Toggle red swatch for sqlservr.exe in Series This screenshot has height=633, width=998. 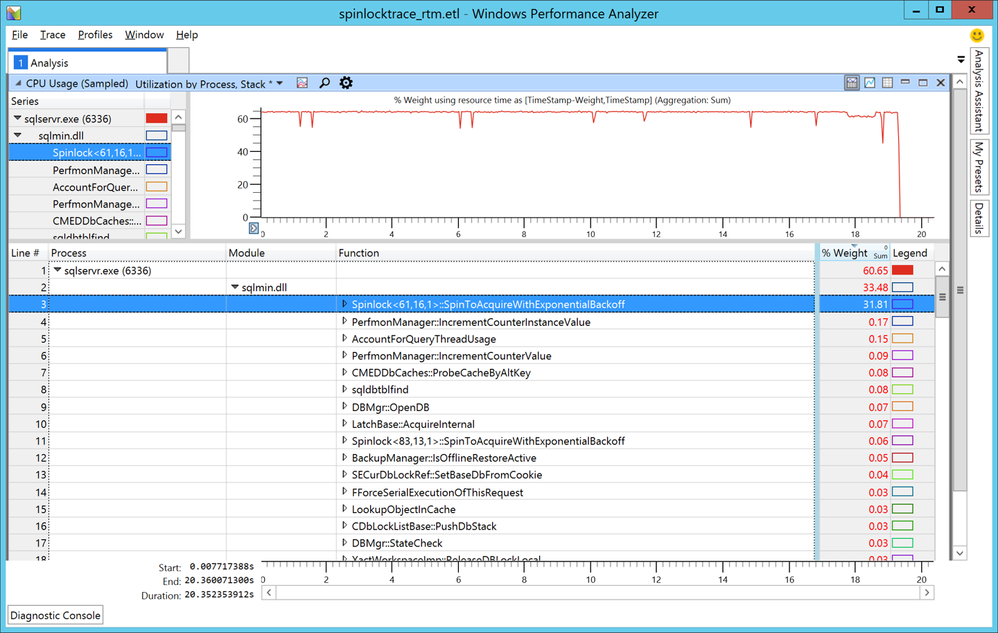click(157, 118)
